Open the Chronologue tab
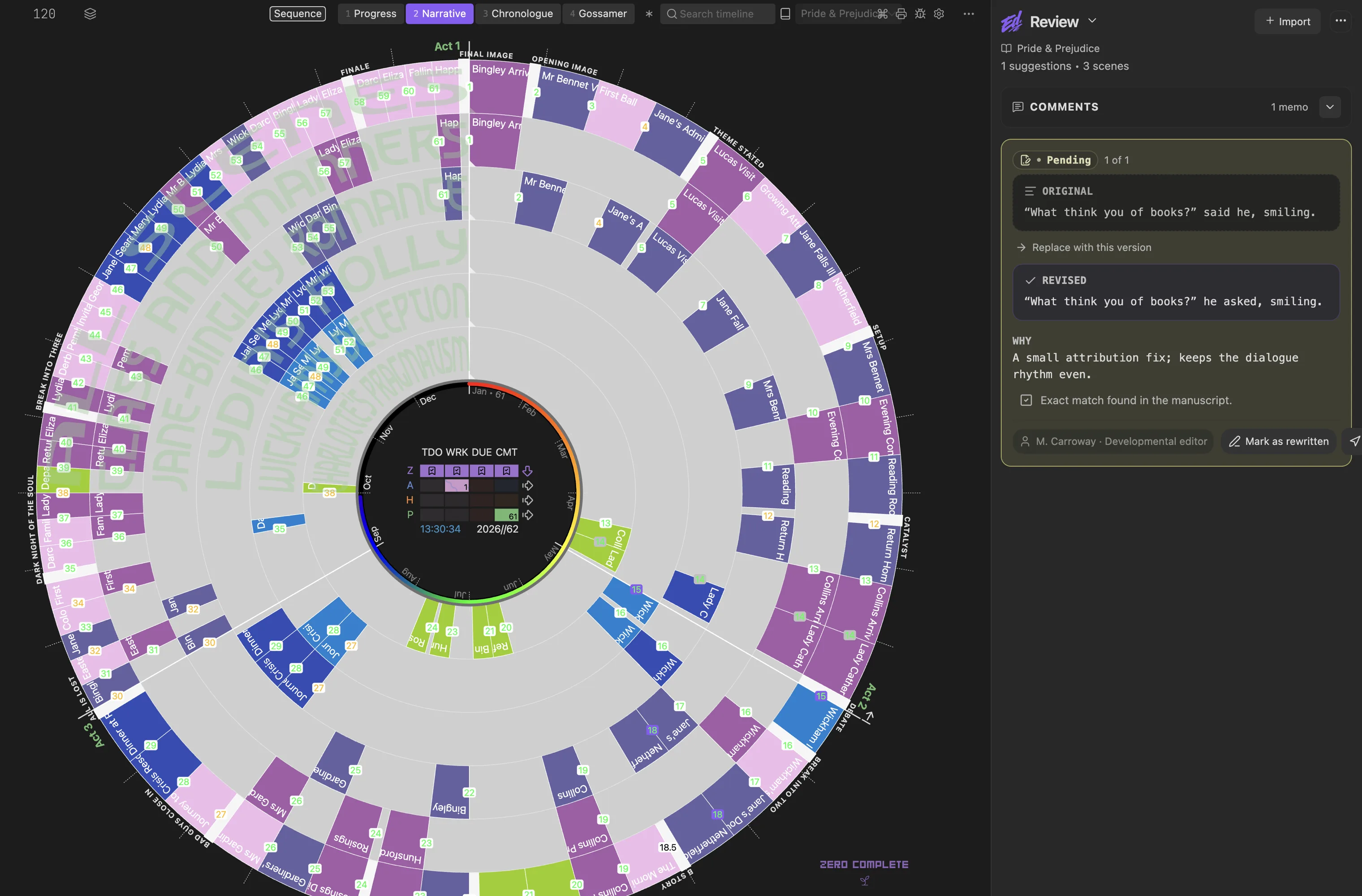 click(x=518, y=14)
